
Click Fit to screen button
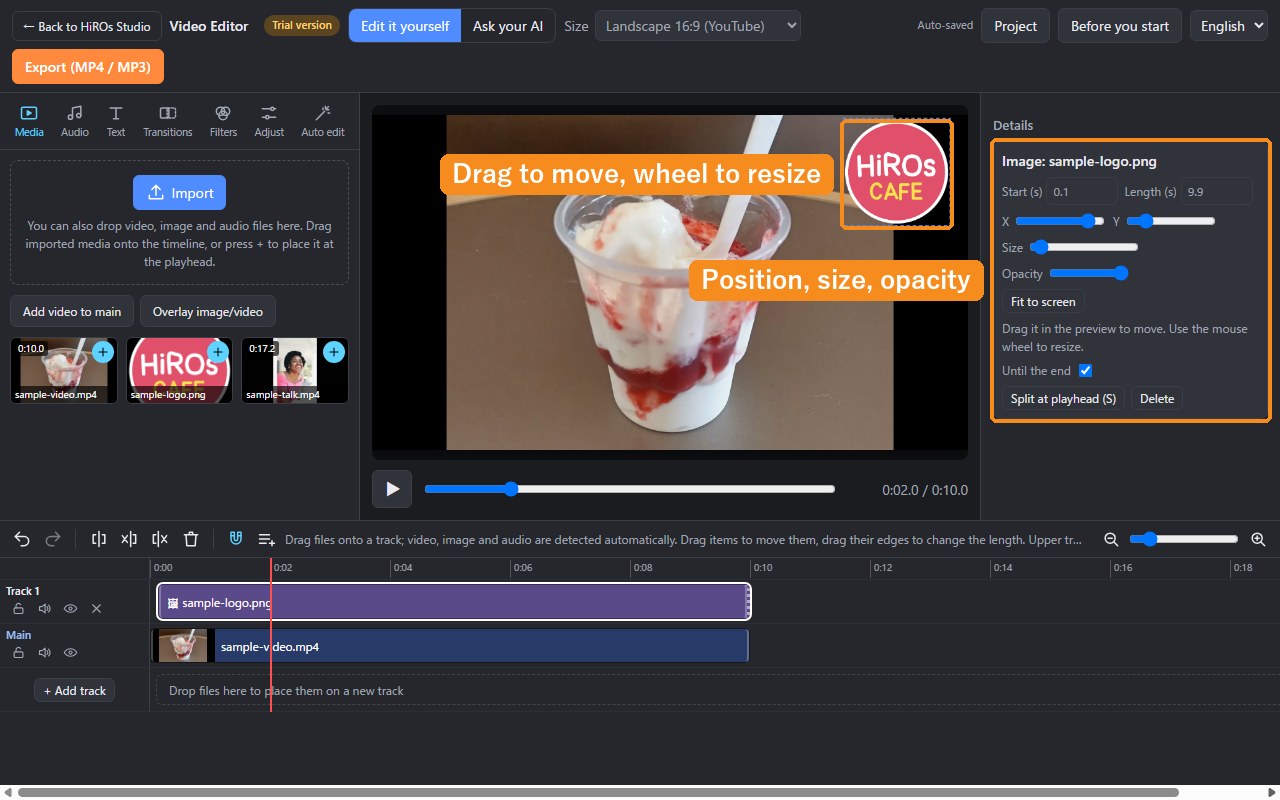1043,302
